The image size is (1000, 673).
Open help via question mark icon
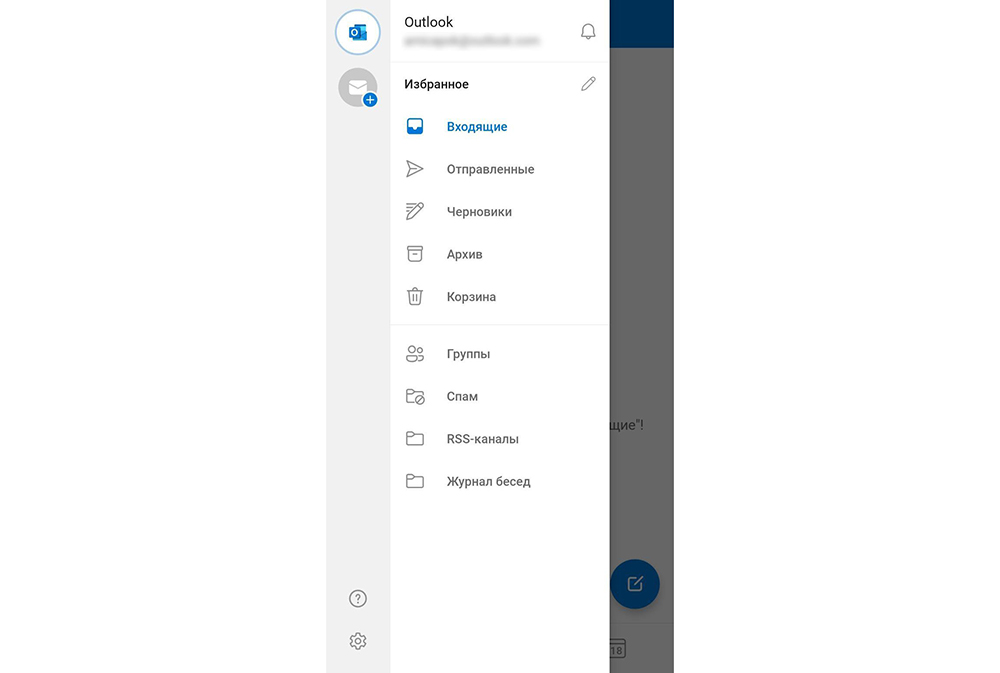point(358,599)
